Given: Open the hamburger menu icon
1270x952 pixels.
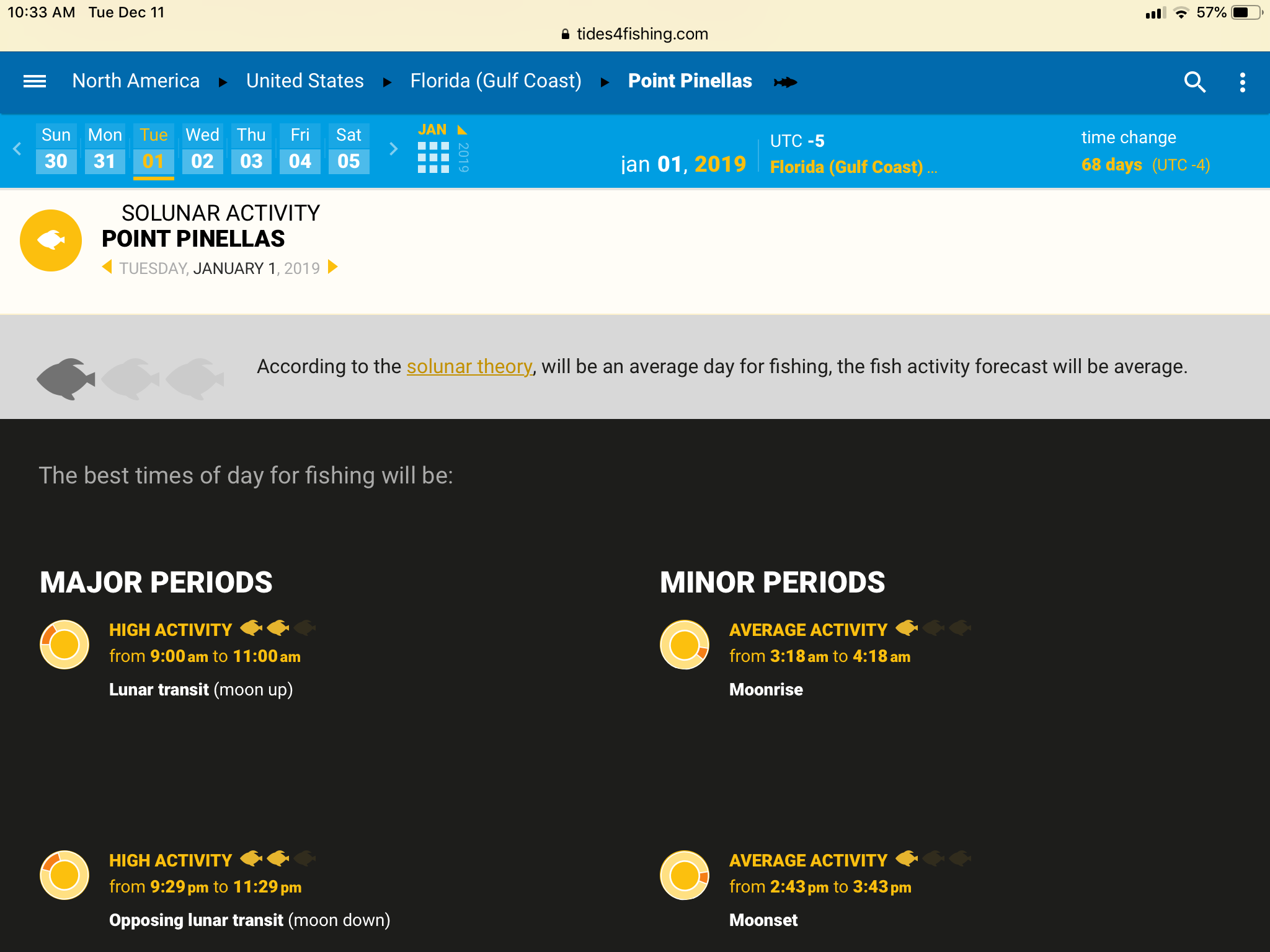Looking at the screenshot, I should [35, 81].
